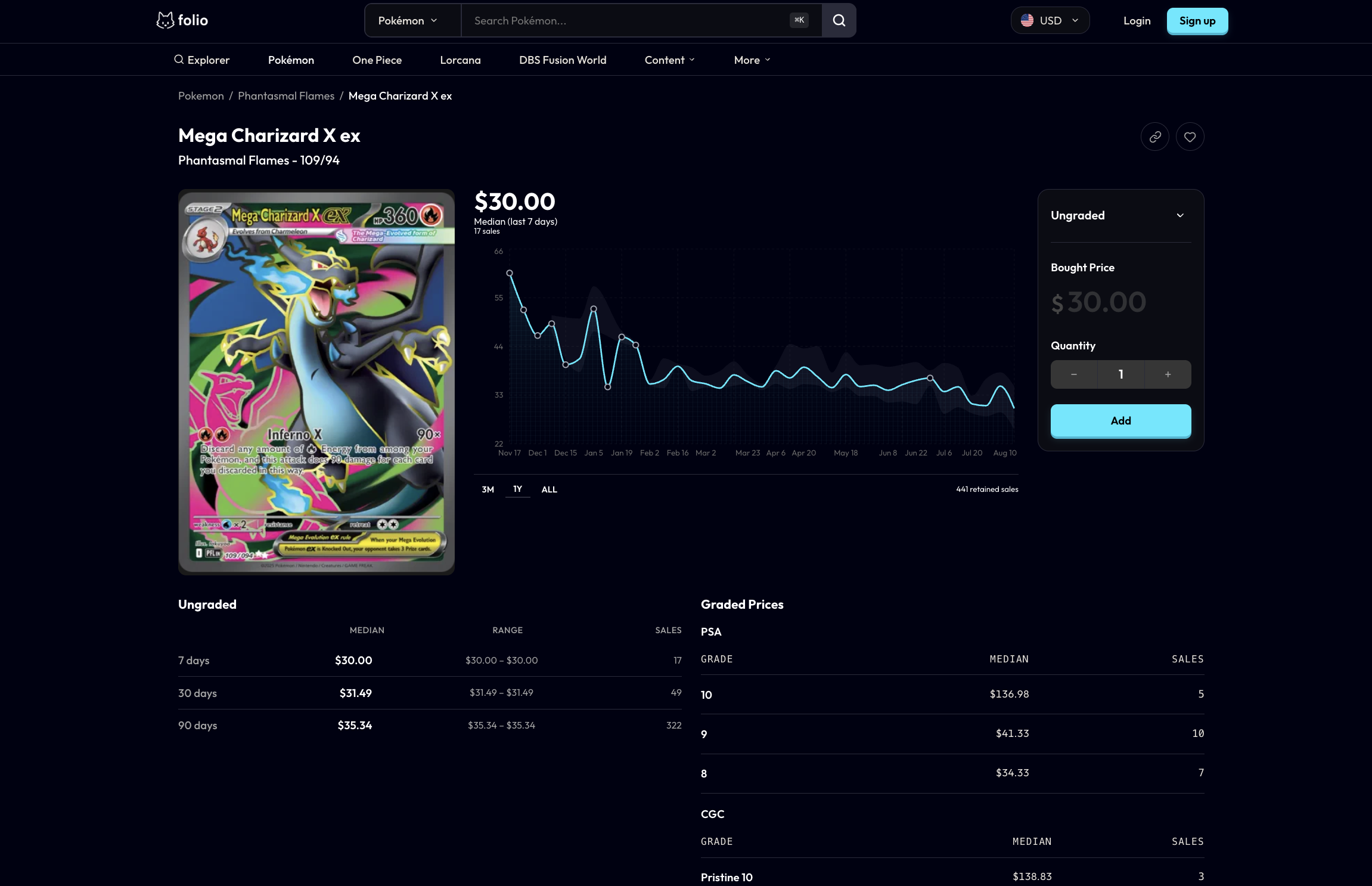
Task: Click PSA 8 median $34.33
Action: [1012, 773]
